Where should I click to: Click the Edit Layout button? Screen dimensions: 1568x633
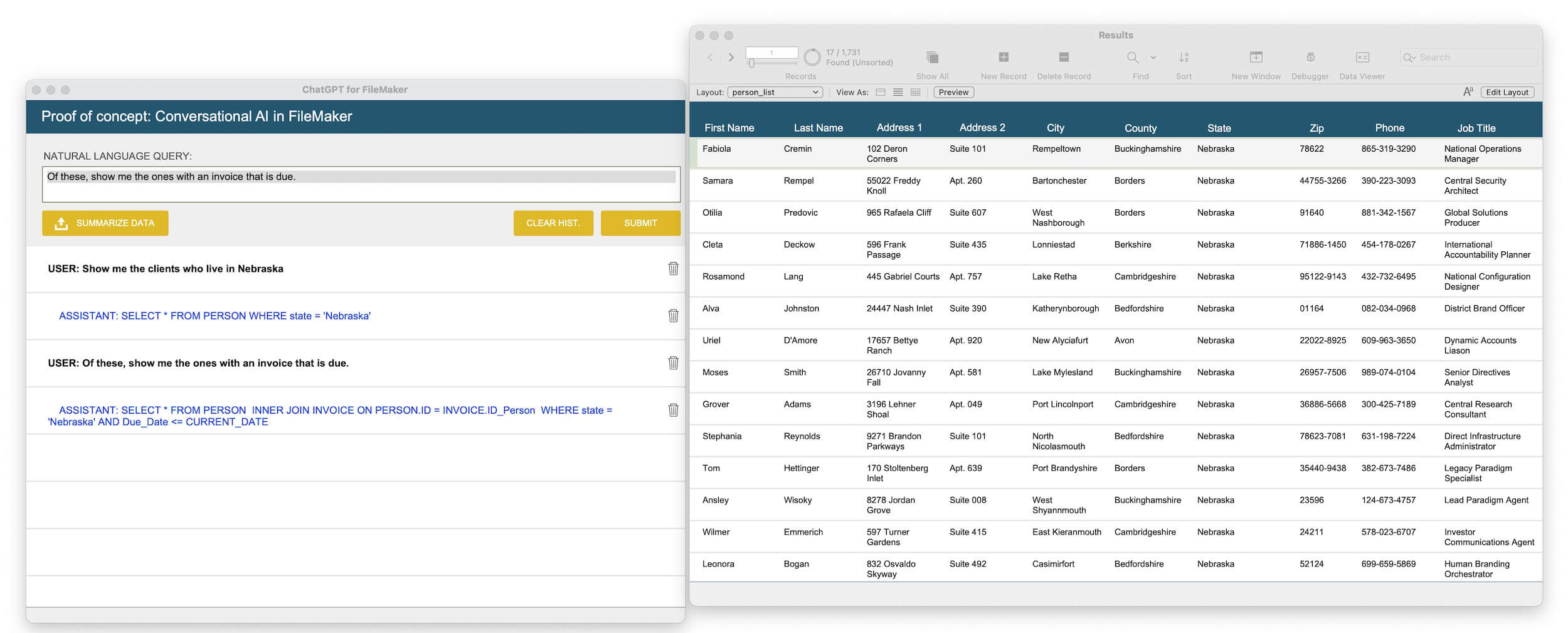click(1507, 92)
